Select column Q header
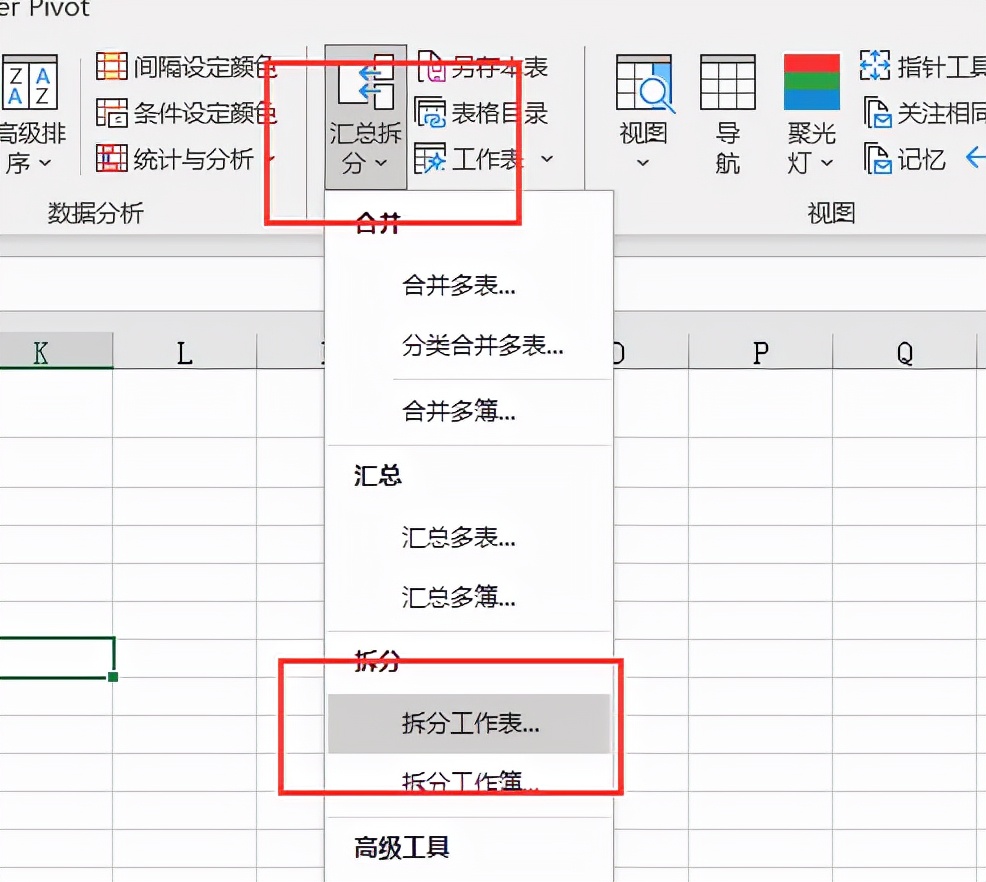 pyautogui.click(x=905, y=352)
